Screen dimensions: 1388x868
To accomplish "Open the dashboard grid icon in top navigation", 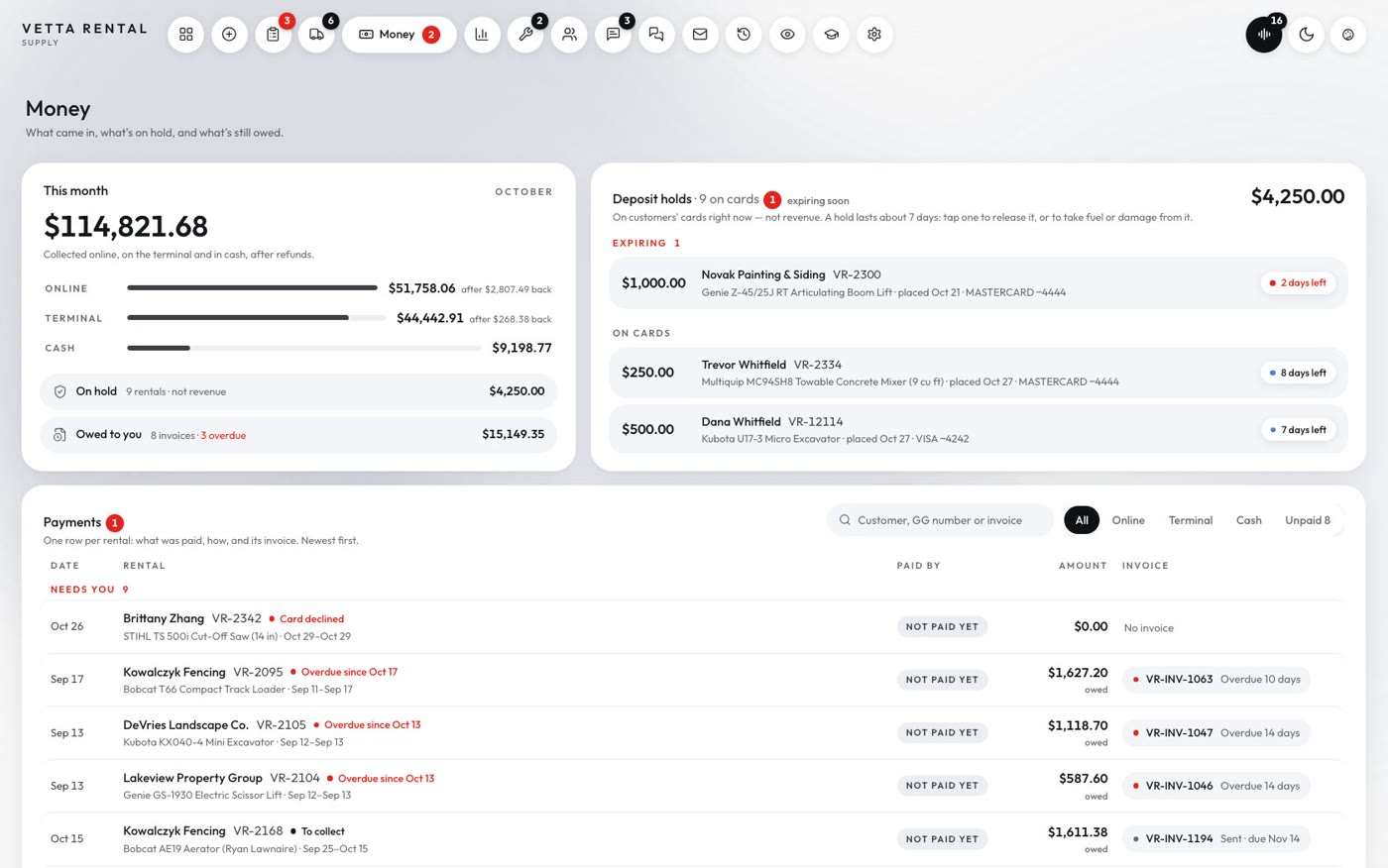I will 185,35.
